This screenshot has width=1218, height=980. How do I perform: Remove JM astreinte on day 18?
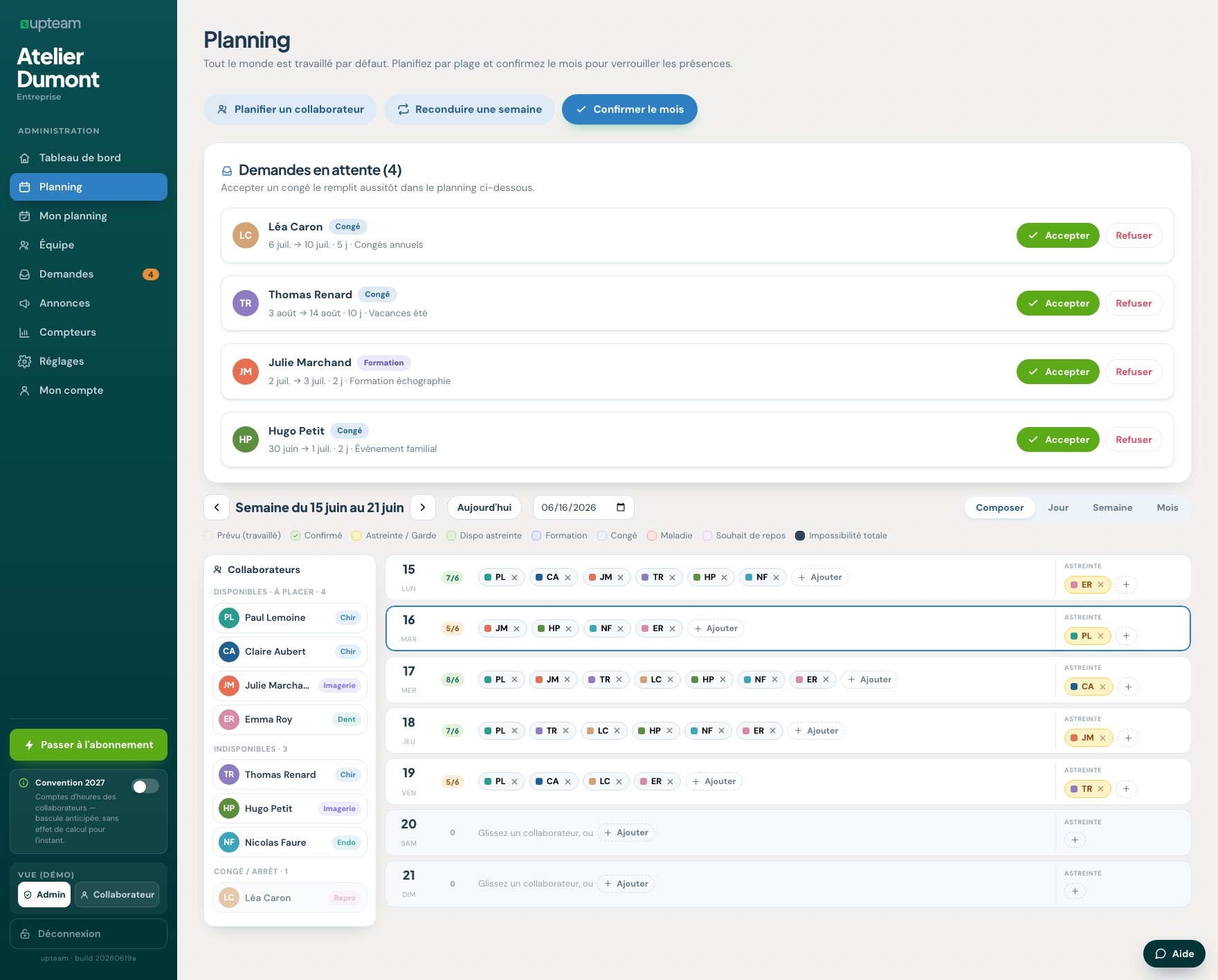(1102, 738)
